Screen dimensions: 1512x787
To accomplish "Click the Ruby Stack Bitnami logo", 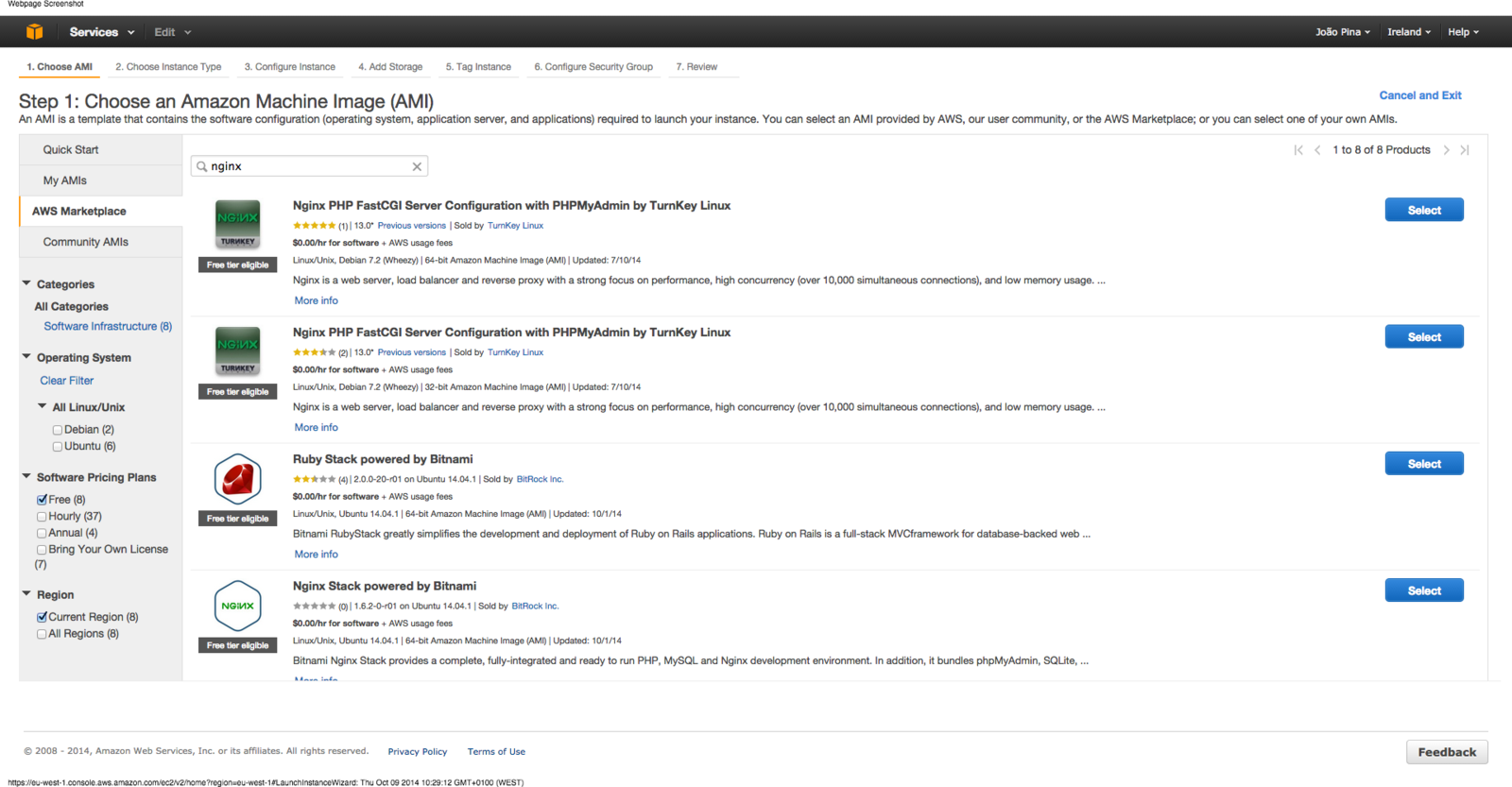I will click(237, 479).
